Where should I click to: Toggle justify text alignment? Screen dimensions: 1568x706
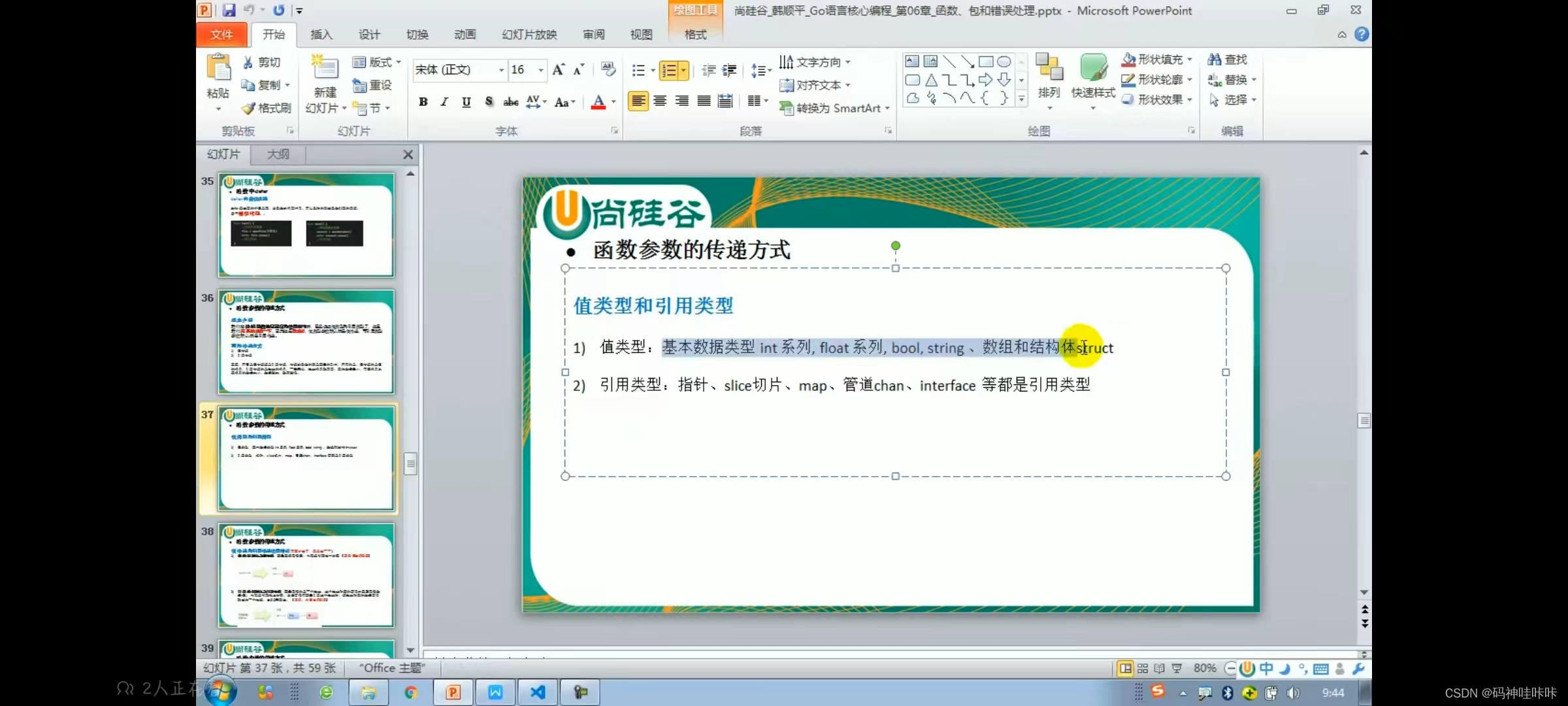tap(704, 101)
